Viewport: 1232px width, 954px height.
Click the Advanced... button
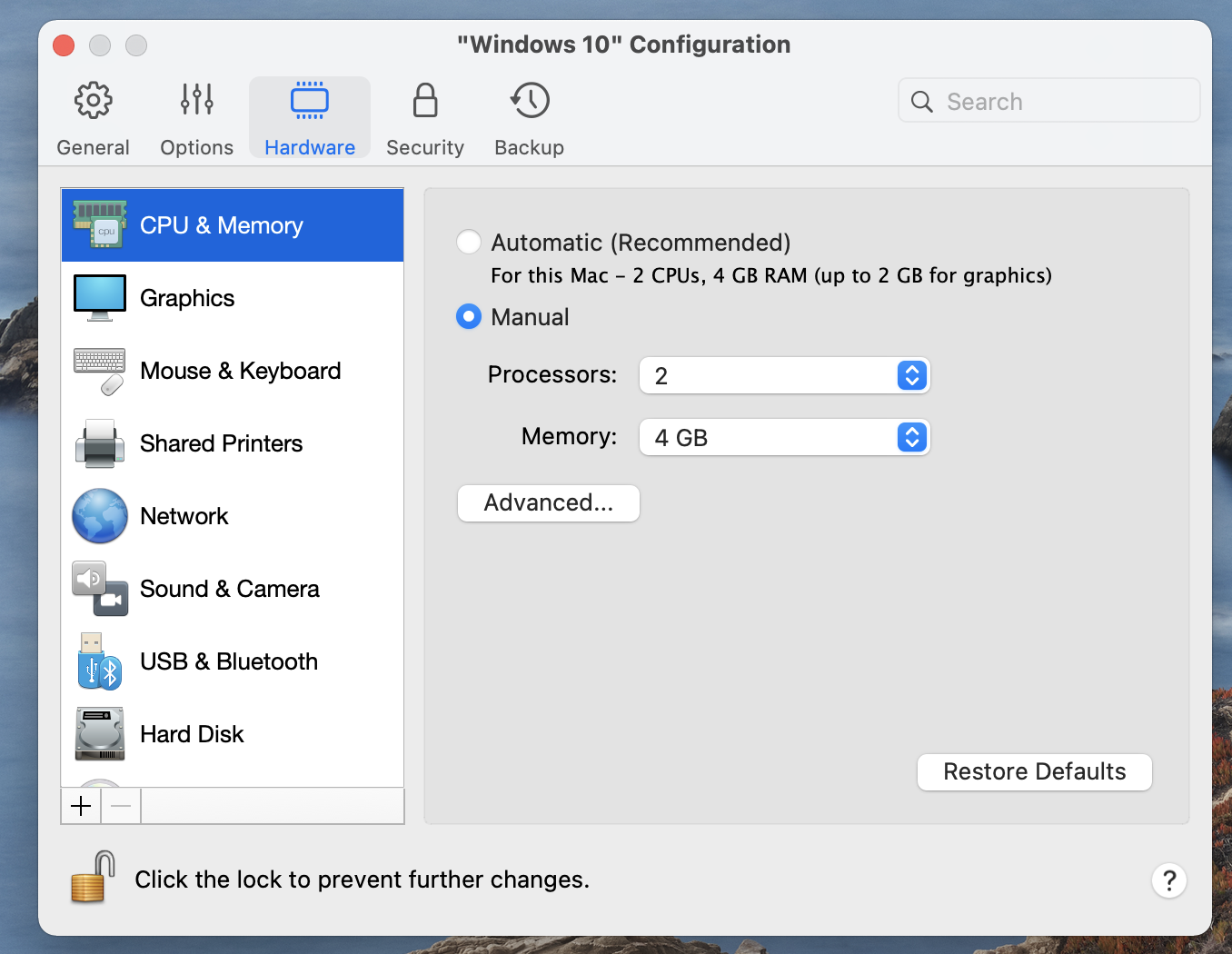coord(549,503)
